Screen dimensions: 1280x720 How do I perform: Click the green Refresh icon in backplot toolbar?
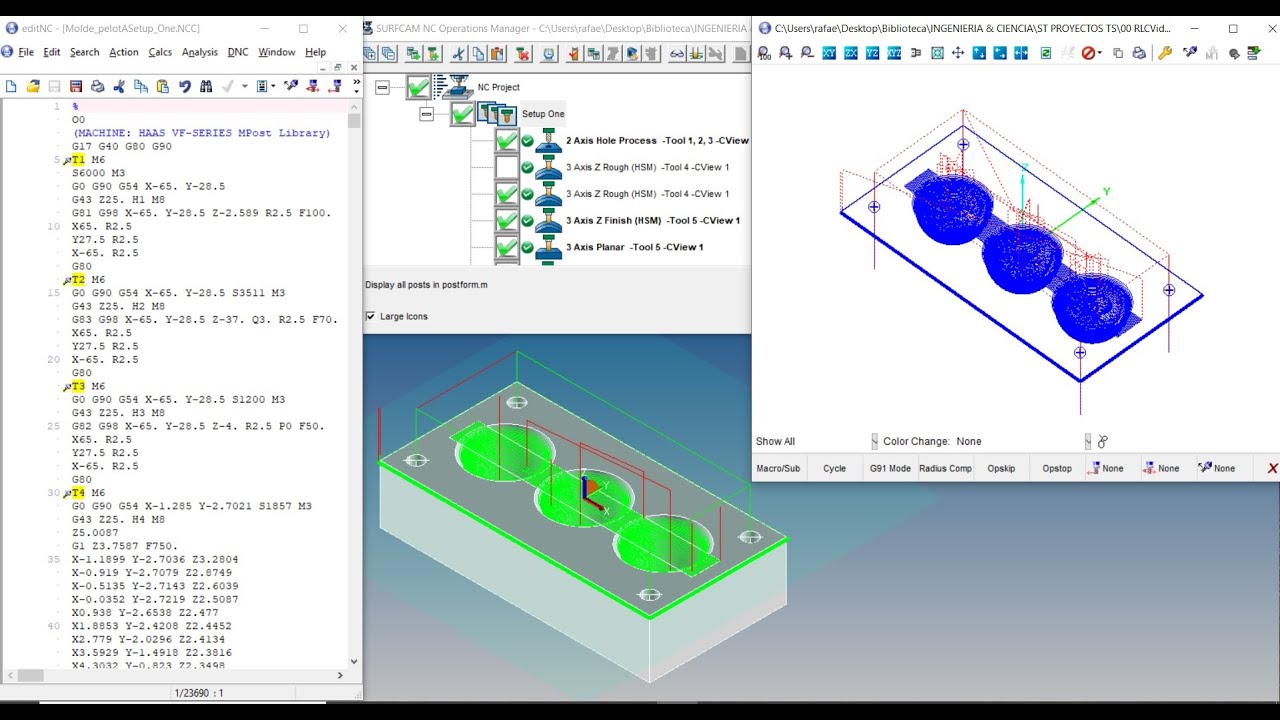point(1046,54)
